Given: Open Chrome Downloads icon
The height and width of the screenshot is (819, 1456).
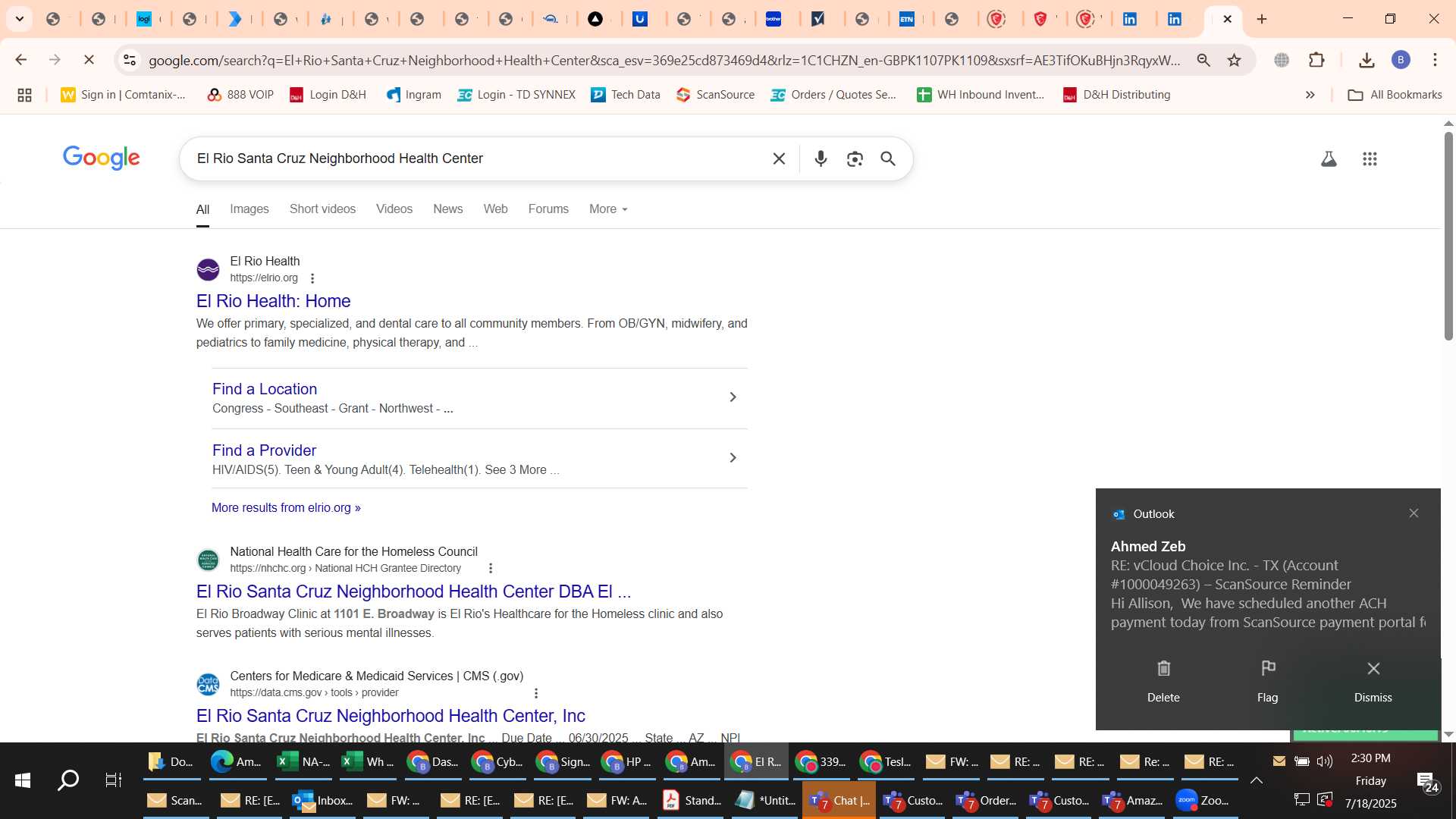Looking at the screenshot, I should coord(1367,60).
